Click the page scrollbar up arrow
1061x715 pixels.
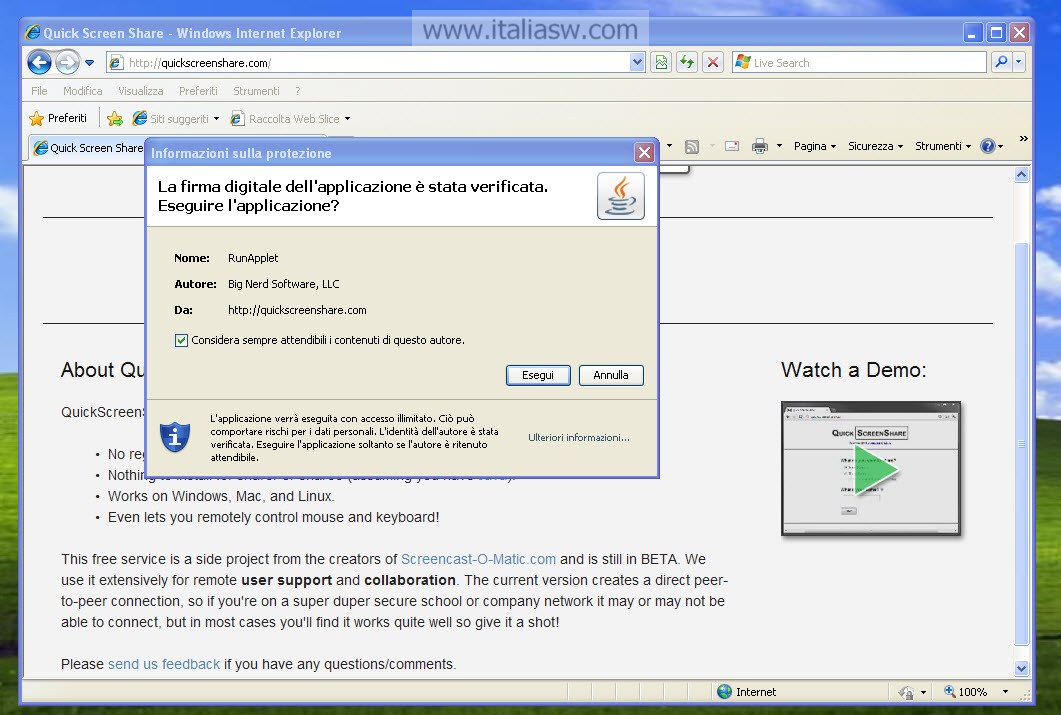[1021, 175]
